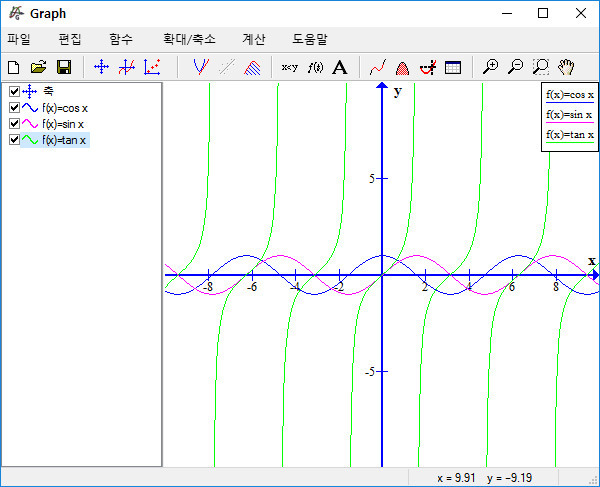Click Insert tangent toolbar icon
The height and width of the screenshot is (487, 600).
coord(201,67)
